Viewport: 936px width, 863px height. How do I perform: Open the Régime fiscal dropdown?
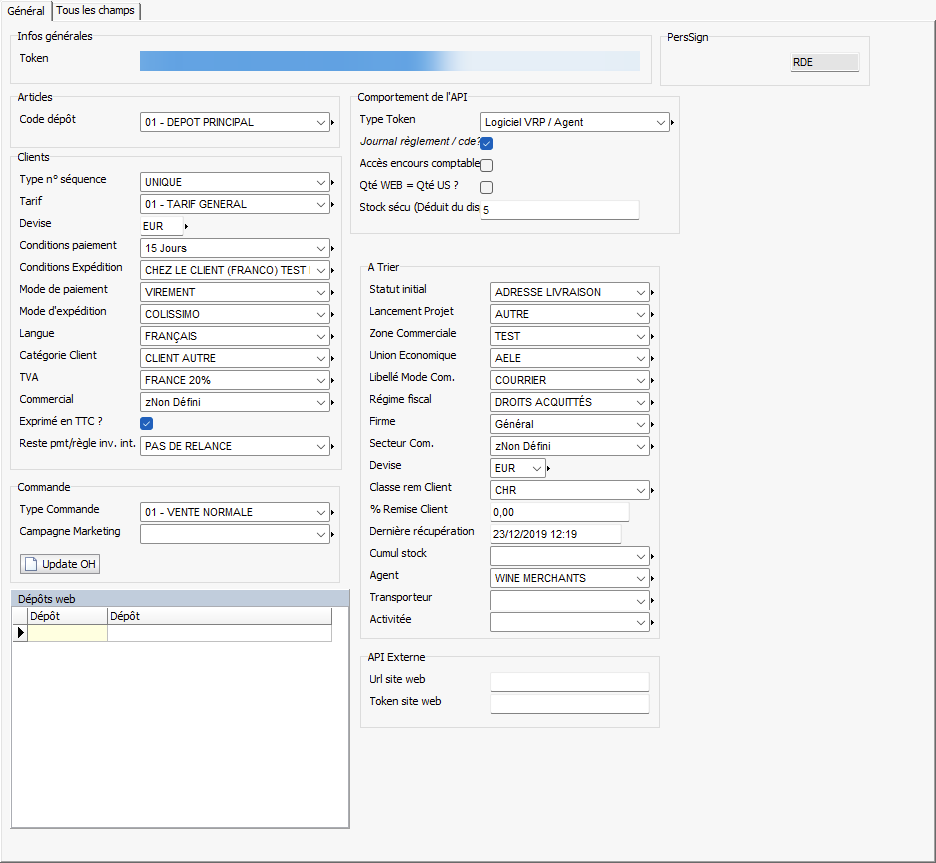point(641,403)
